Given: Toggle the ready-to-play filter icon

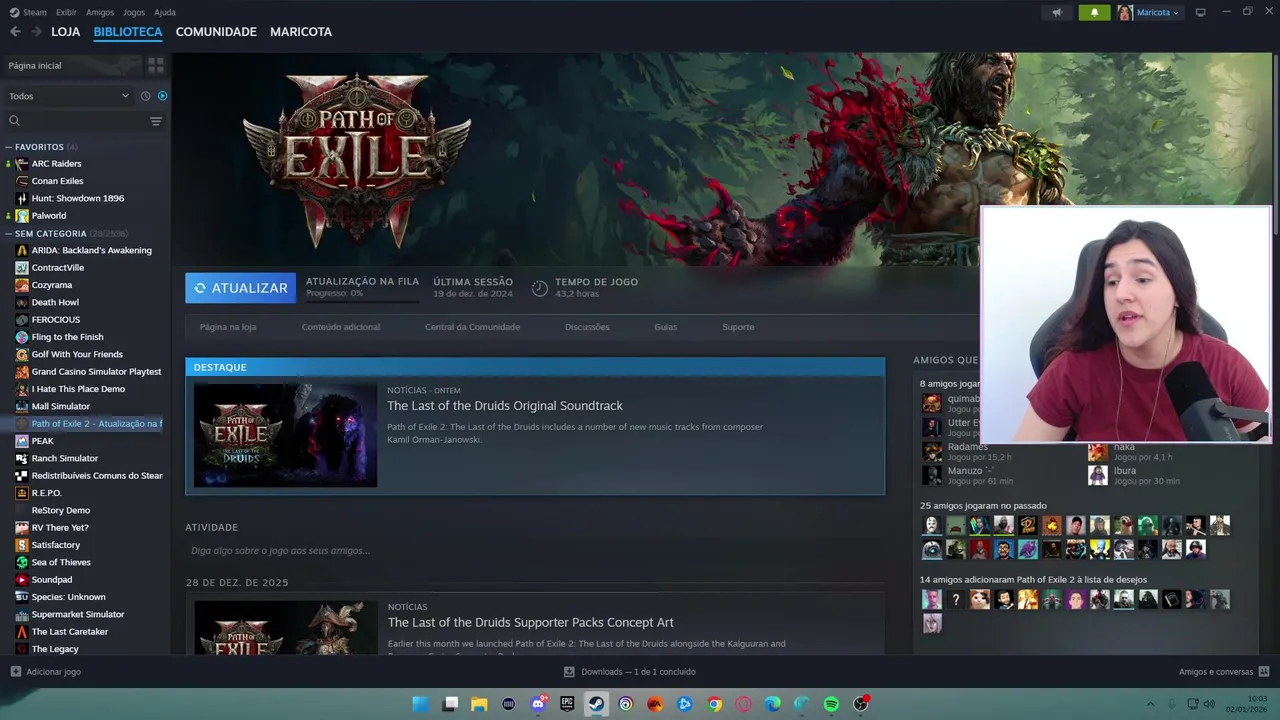Looking at the screenshot, I should 162,96.
